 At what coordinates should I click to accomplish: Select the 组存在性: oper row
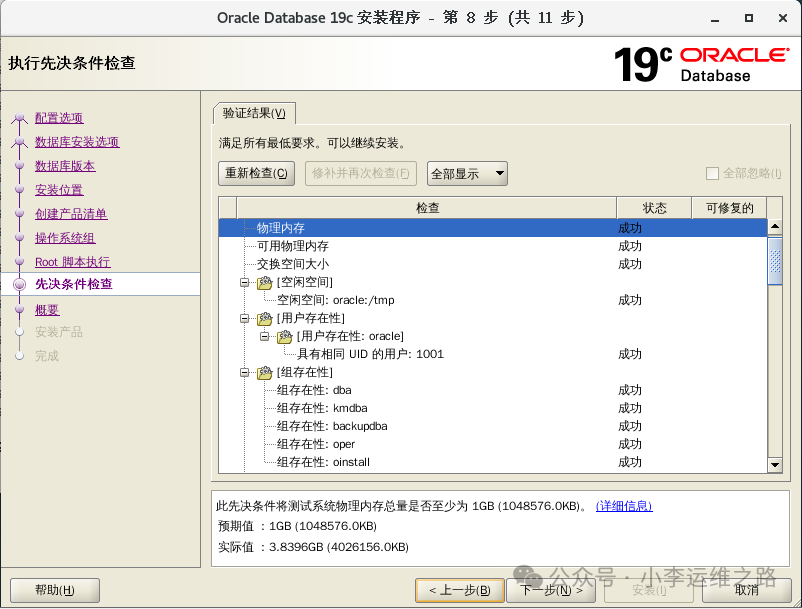(x=493, y=444)
